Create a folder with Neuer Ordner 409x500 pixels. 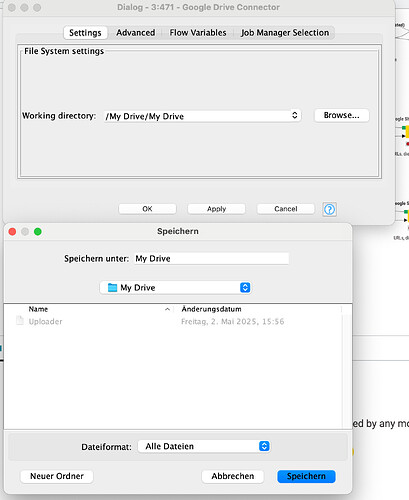pos(57,476)
